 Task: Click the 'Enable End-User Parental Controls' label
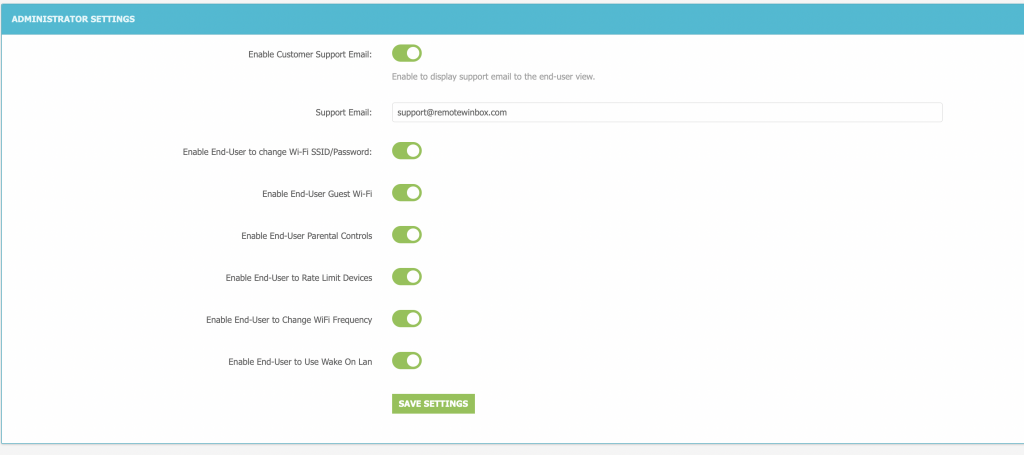(x=307, y=236)
